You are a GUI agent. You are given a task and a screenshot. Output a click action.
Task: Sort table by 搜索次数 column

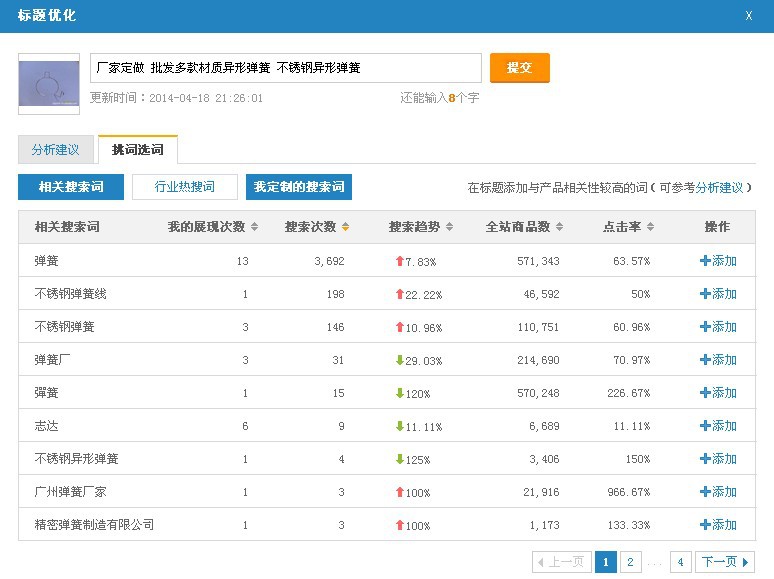coord(346,228)
